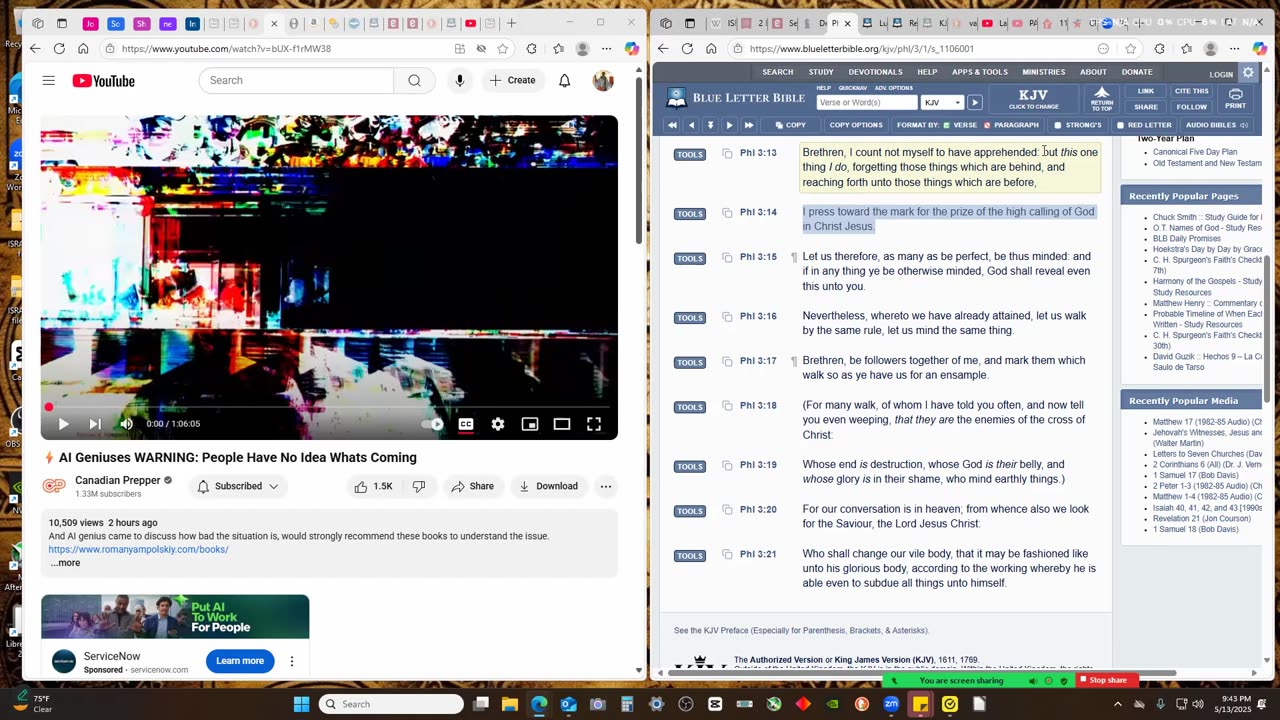Open TOOLS for Phl 3:17
The height and width of the screenshot is (720, 1280).
pos(689,362)
